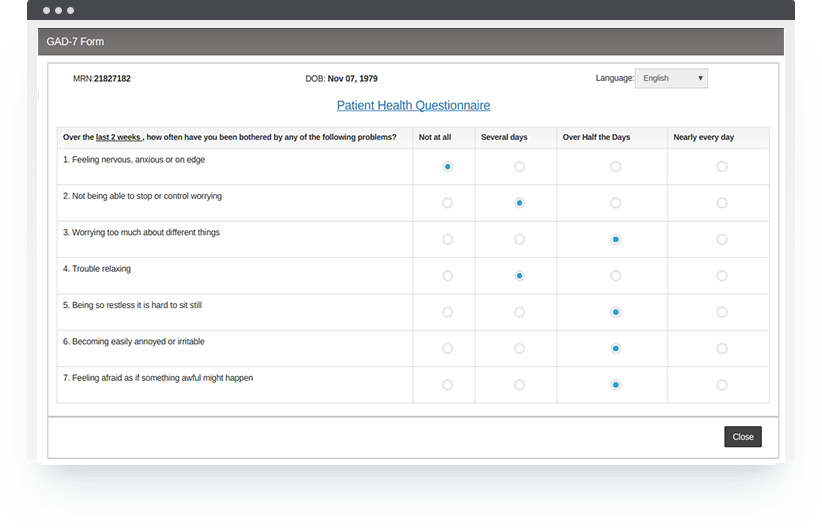Set 'Several days' for being restless
The width and height of the screenshot is (822, 528).
click(519, 313)
